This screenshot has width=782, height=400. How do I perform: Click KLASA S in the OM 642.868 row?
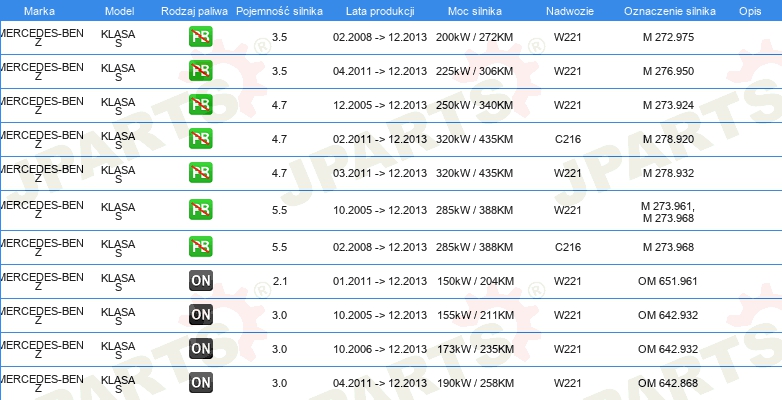click(118, 384)
